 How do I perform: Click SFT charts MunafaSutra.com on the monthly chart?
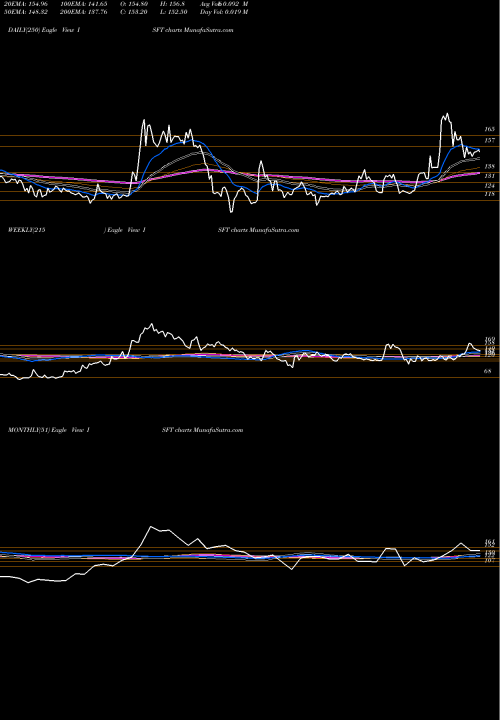pyautogui.click(x=202, y=430)
